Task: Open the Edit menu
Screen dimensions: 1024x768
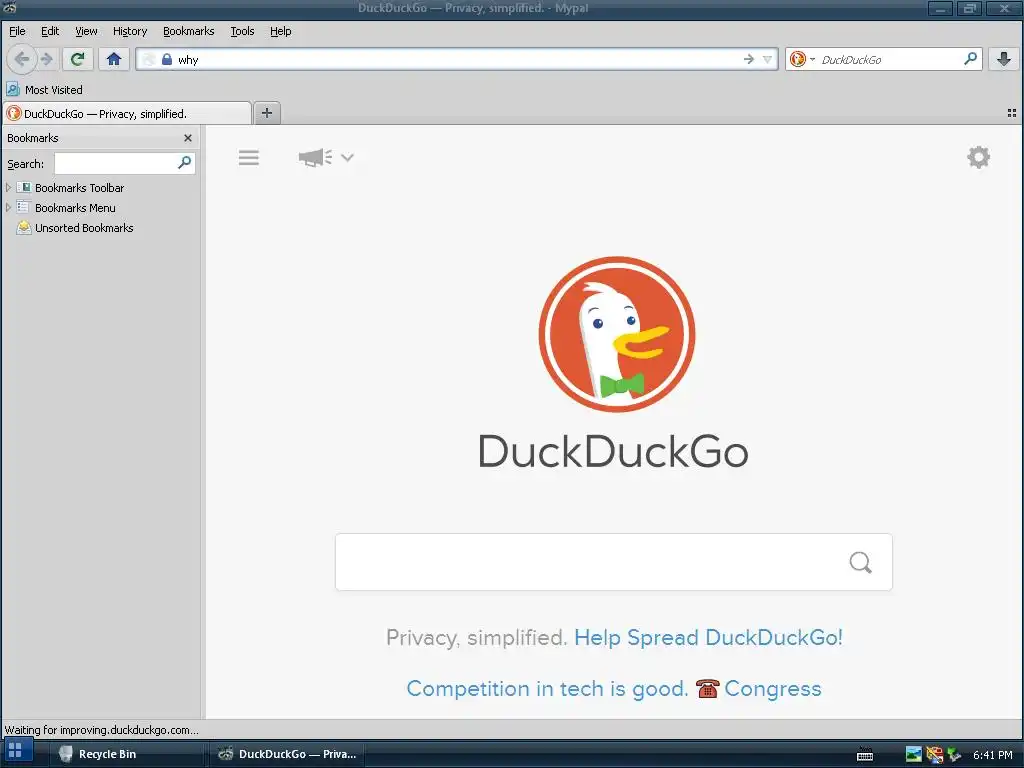Action: [x=50, y=31]
